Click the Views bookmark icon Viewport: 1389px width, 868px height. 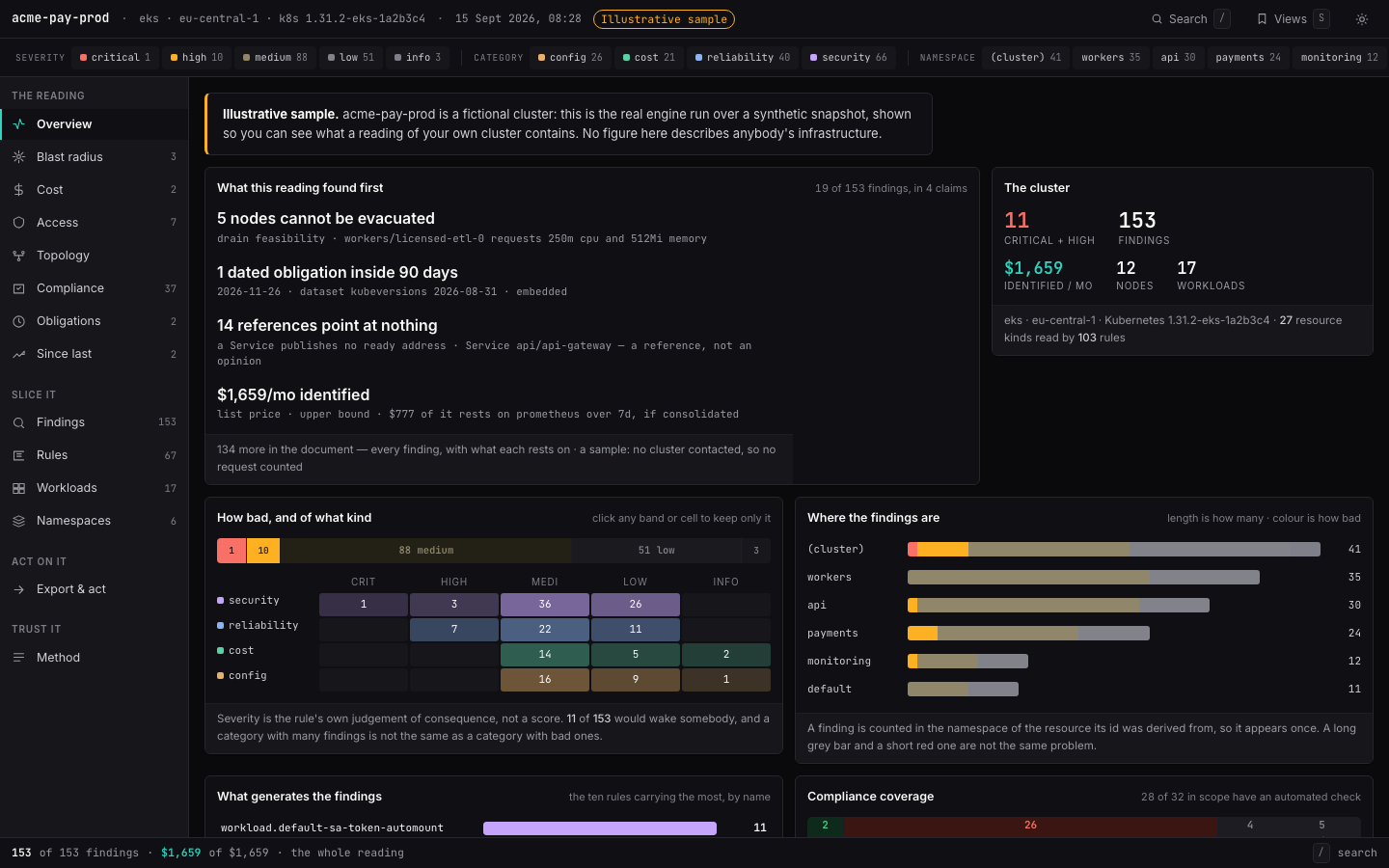(1262, 19)
